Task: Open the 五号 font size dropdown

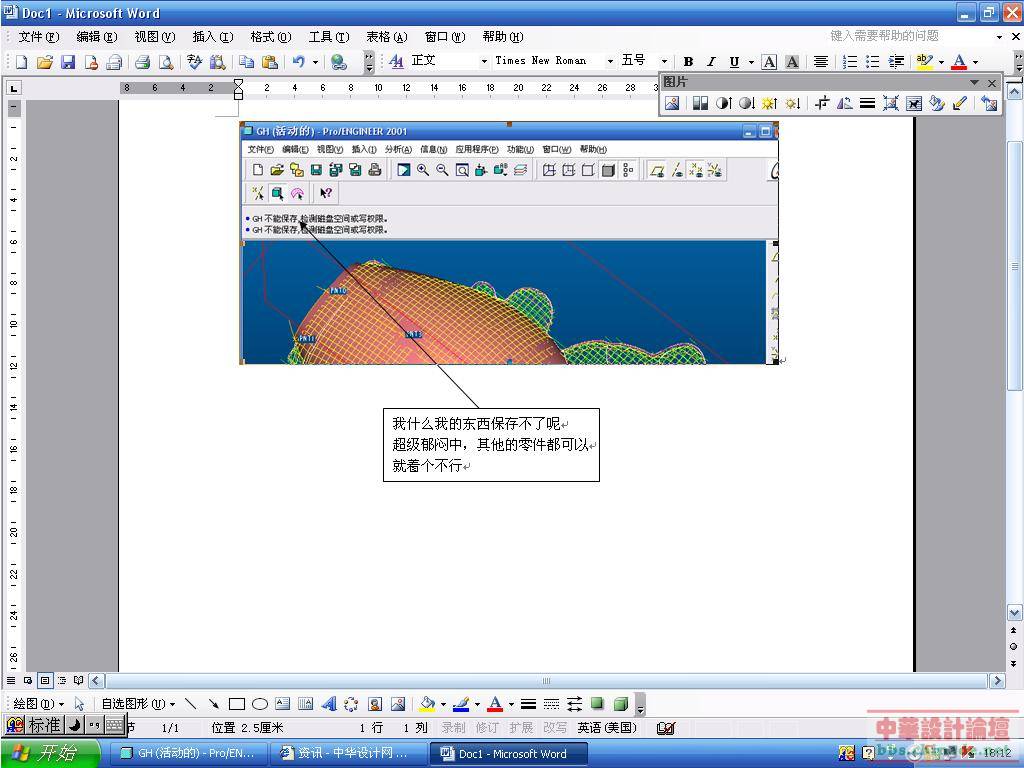Action: (664, 61)
